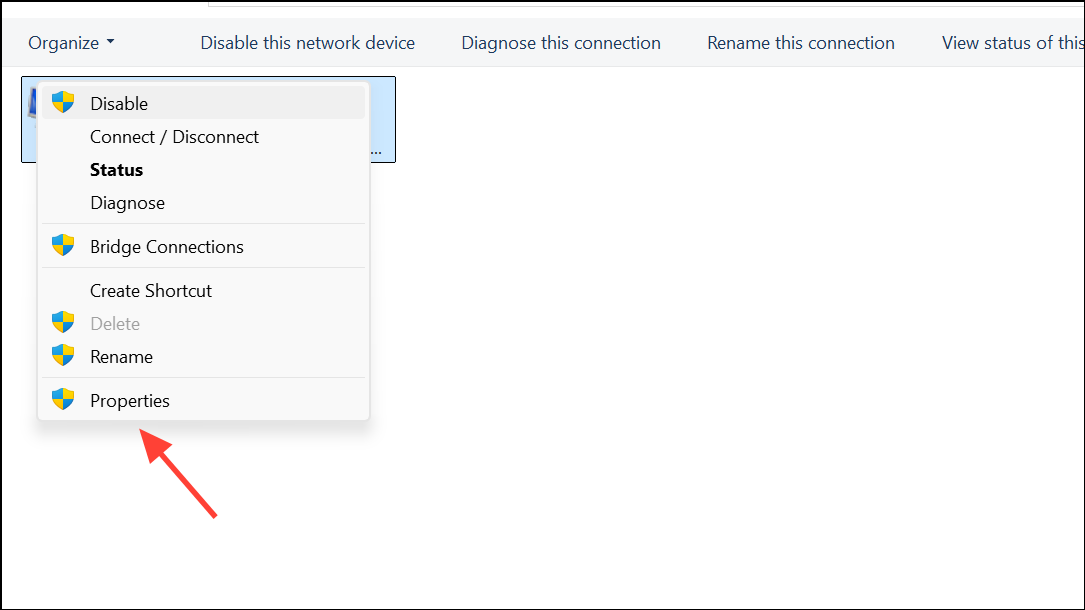Click the shield icon next to Properties

(x=62, y=400)
